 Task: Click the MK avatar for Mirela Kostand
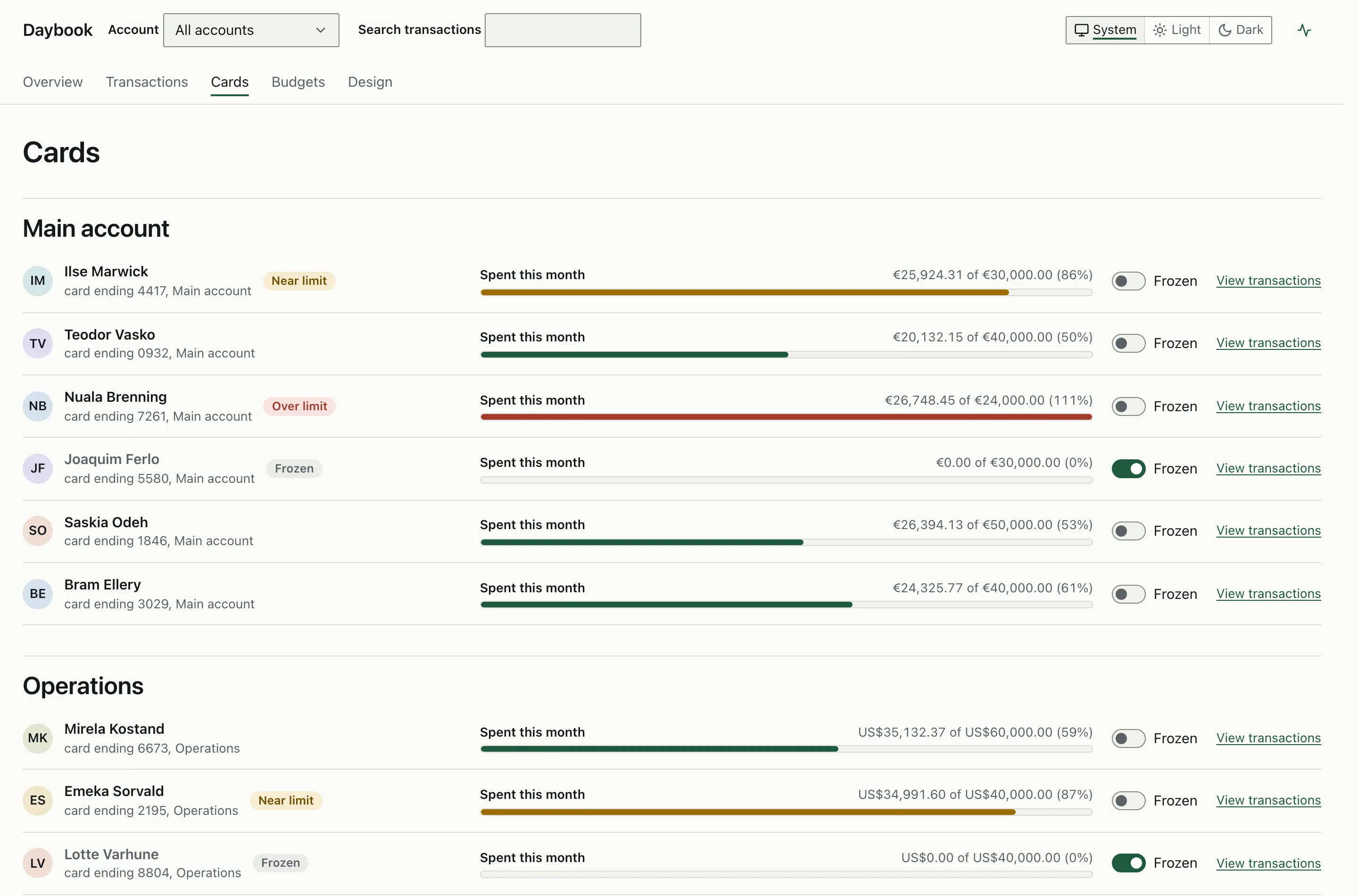click(x=38, y=738)
